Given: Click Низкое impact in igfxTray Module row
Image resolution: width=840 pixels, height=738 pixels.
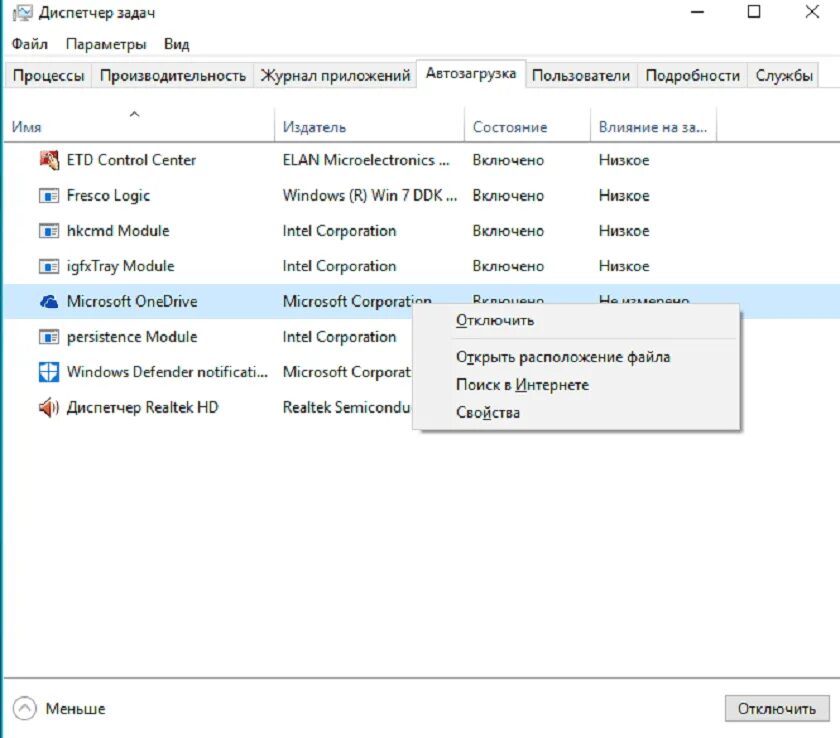Looking at the screenshot, I should pos(624,266).
